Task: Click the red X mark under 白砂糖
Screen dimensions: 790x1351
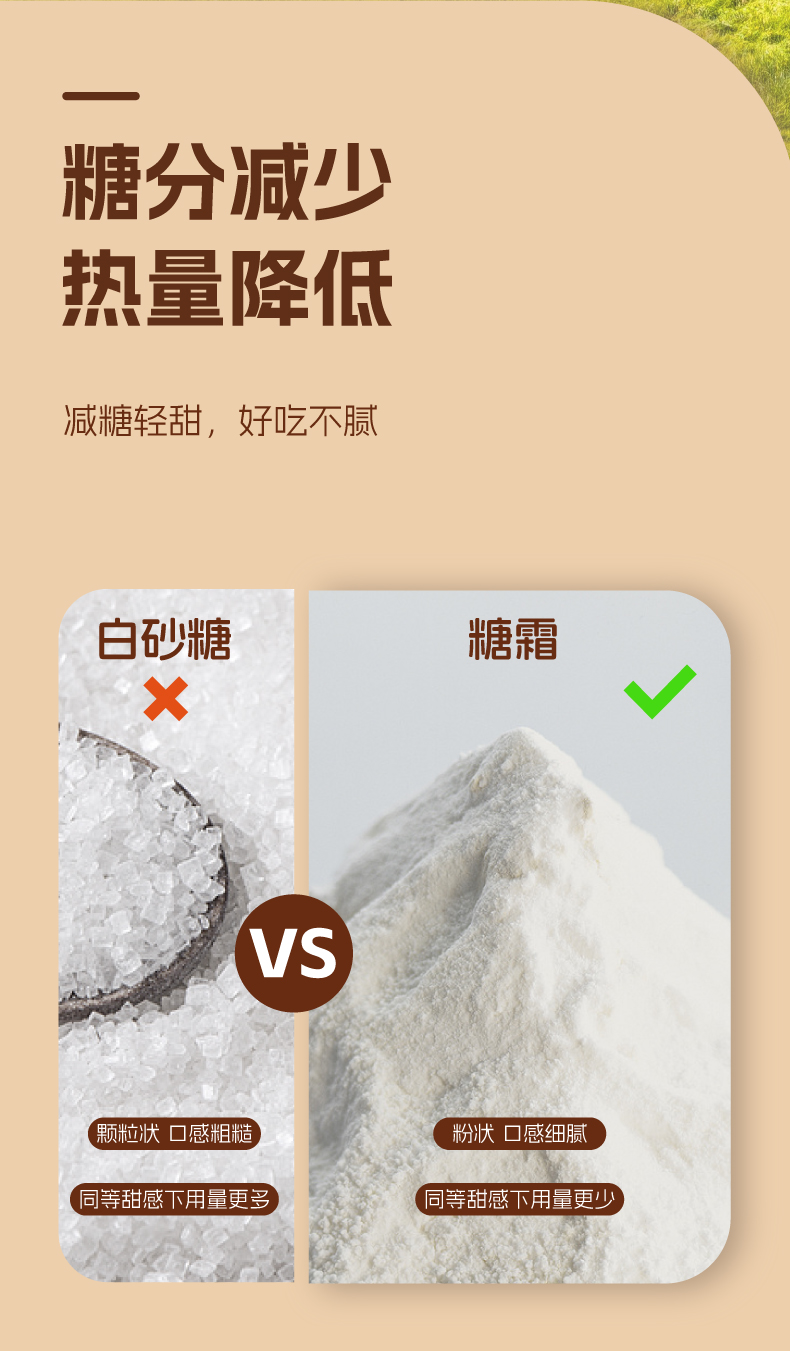Action: coord(166,698)
